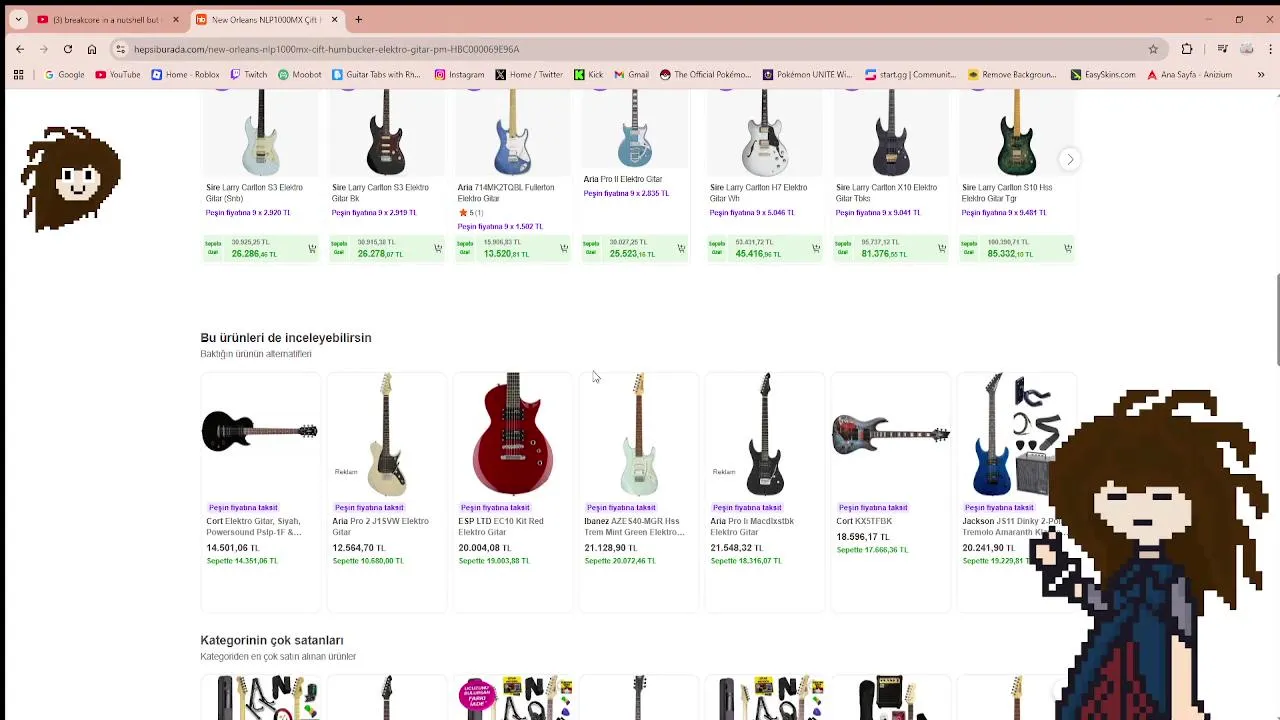Open Aria 714MK2TQBL Fullerton Elektro Gitar title
Screen dimensions: 1280x720
click(505, 193)
